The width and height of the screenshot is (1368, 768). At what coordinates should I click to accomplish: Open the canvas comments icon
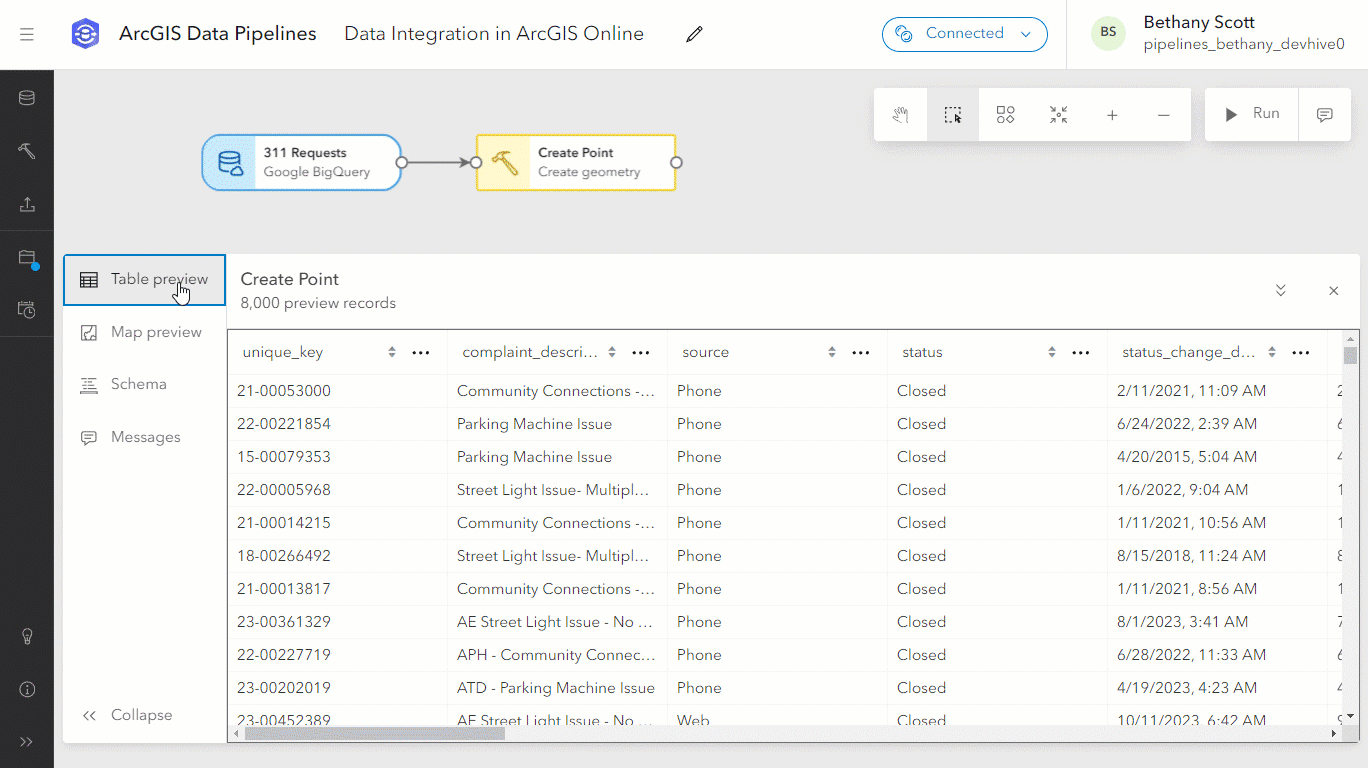point(1325,115)
